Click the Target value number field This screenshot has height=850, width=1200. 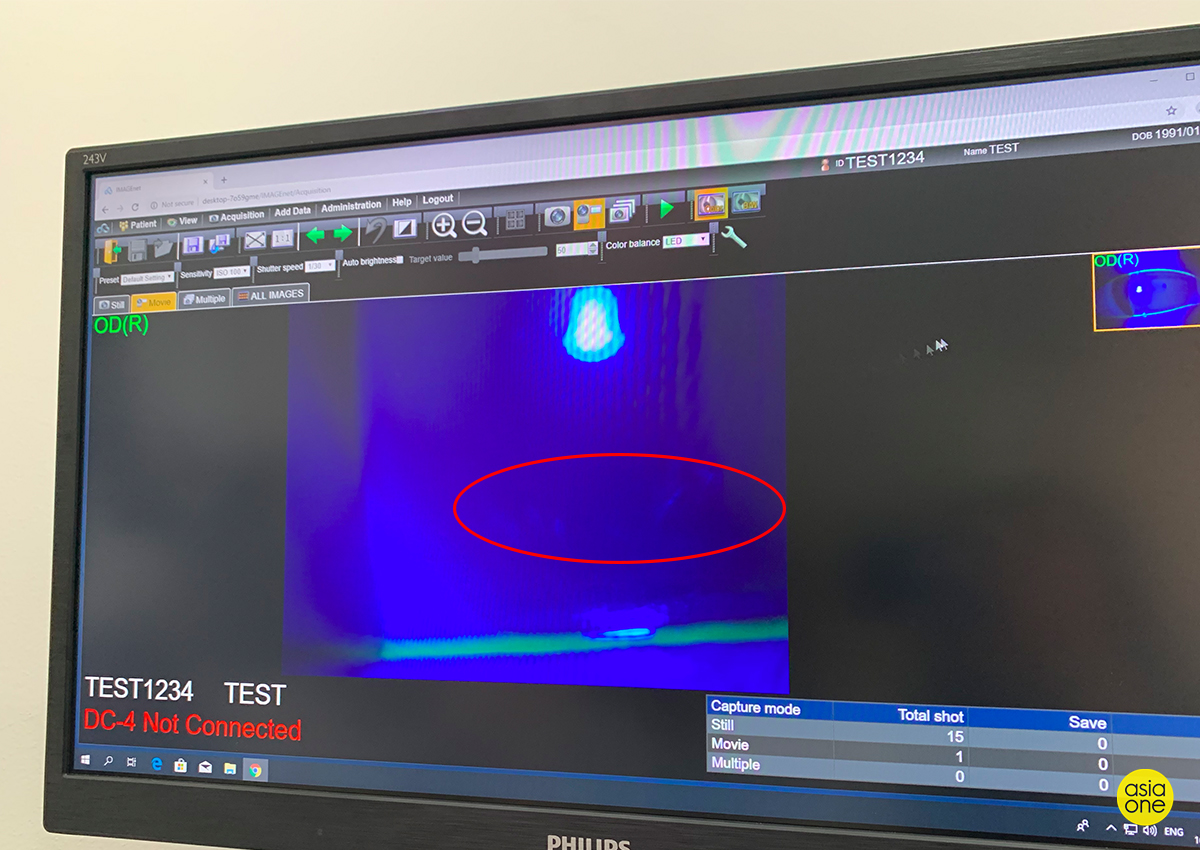pyautogui.click(x=572, y=250)
